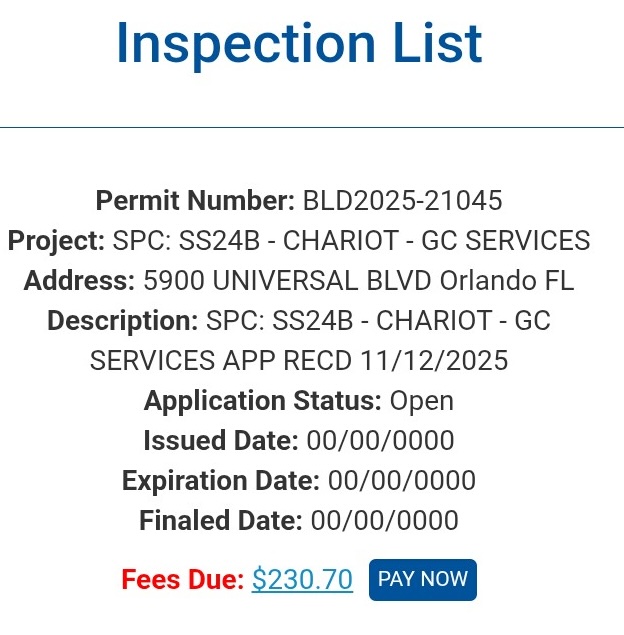Click the Address label

pyautogui.click(x=79, y=281)
